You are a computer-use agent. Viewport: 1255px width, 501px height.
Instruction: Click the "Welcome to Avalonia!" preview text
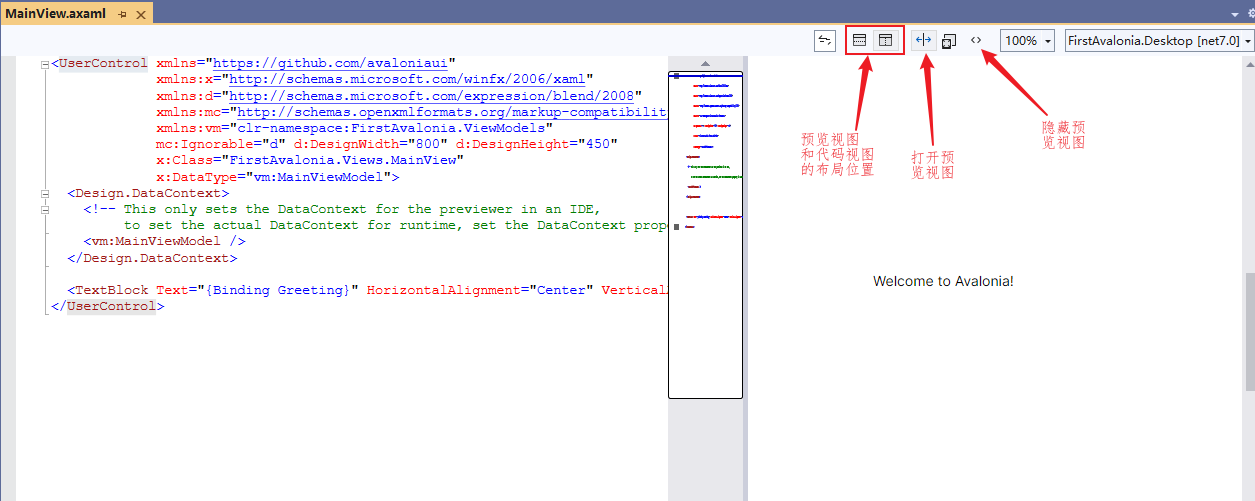(943, 281)
